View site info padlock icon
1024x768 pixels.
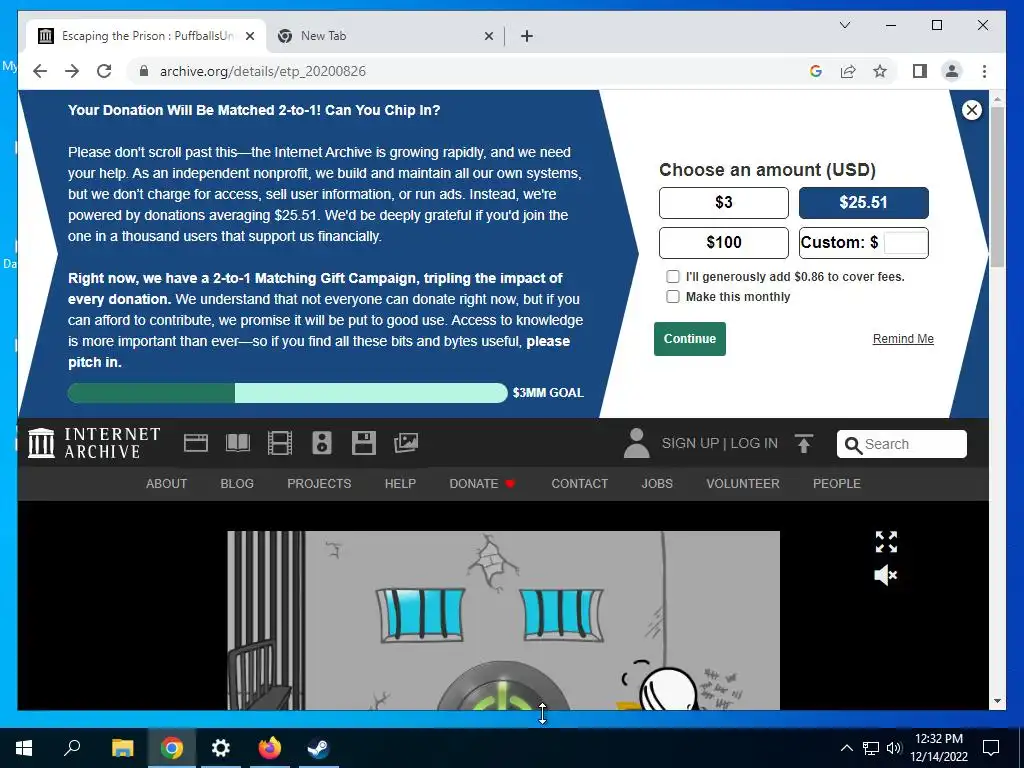click(x=144, y=71)
